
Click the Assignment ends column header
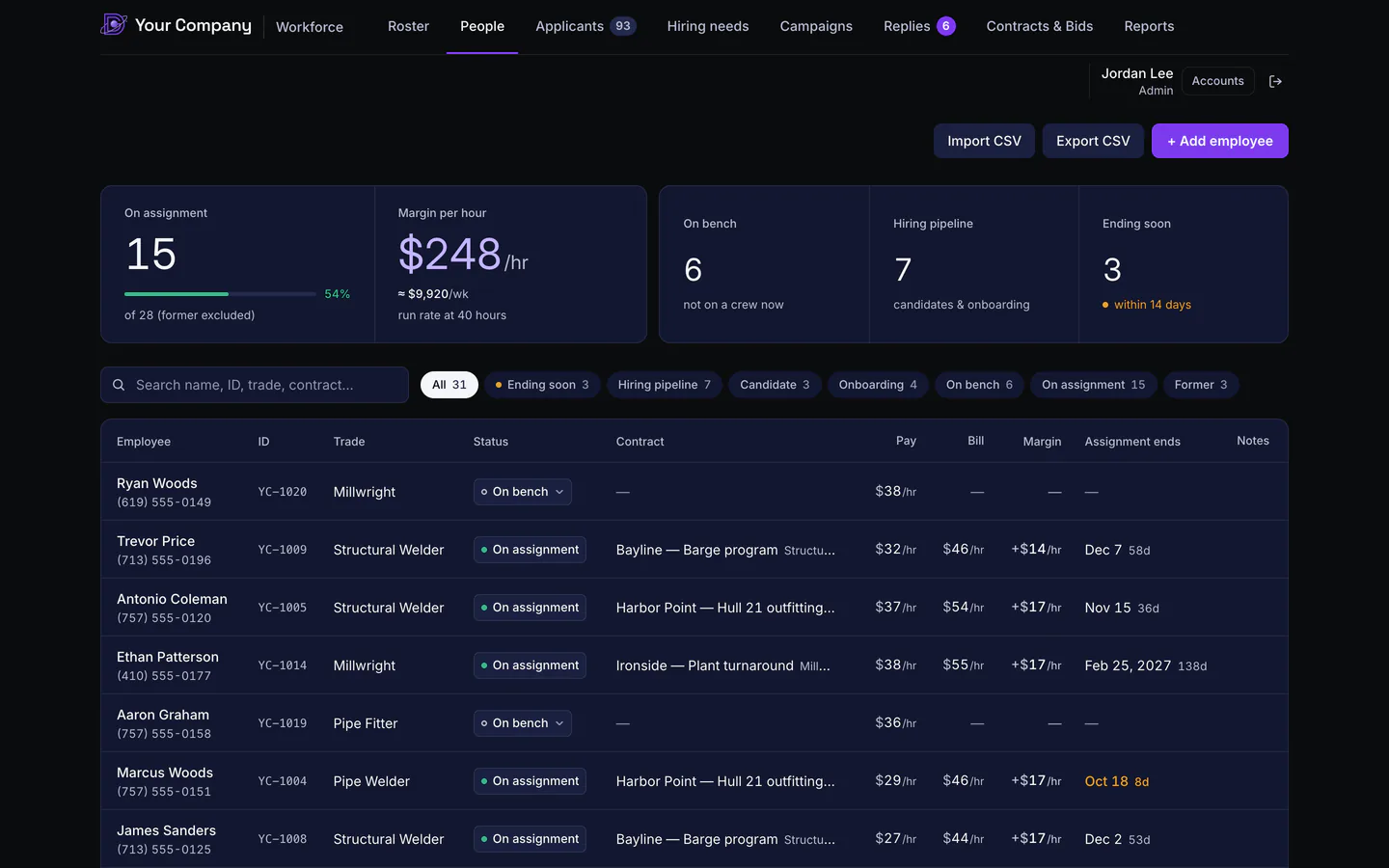[x=1132, y=442]
